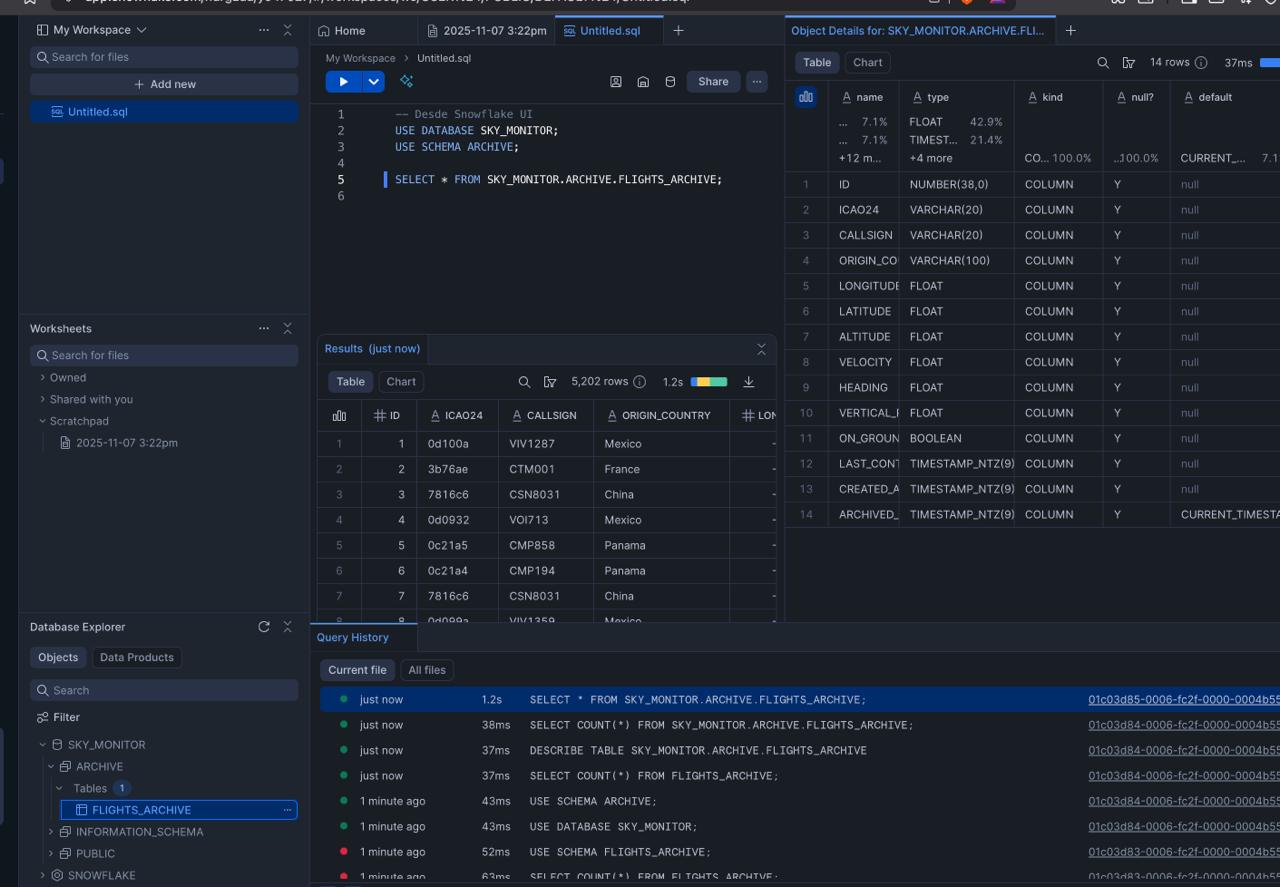Click the Copilot sparkle icon in editor toolbar
1280x887 pixels.
pos(406,82)
